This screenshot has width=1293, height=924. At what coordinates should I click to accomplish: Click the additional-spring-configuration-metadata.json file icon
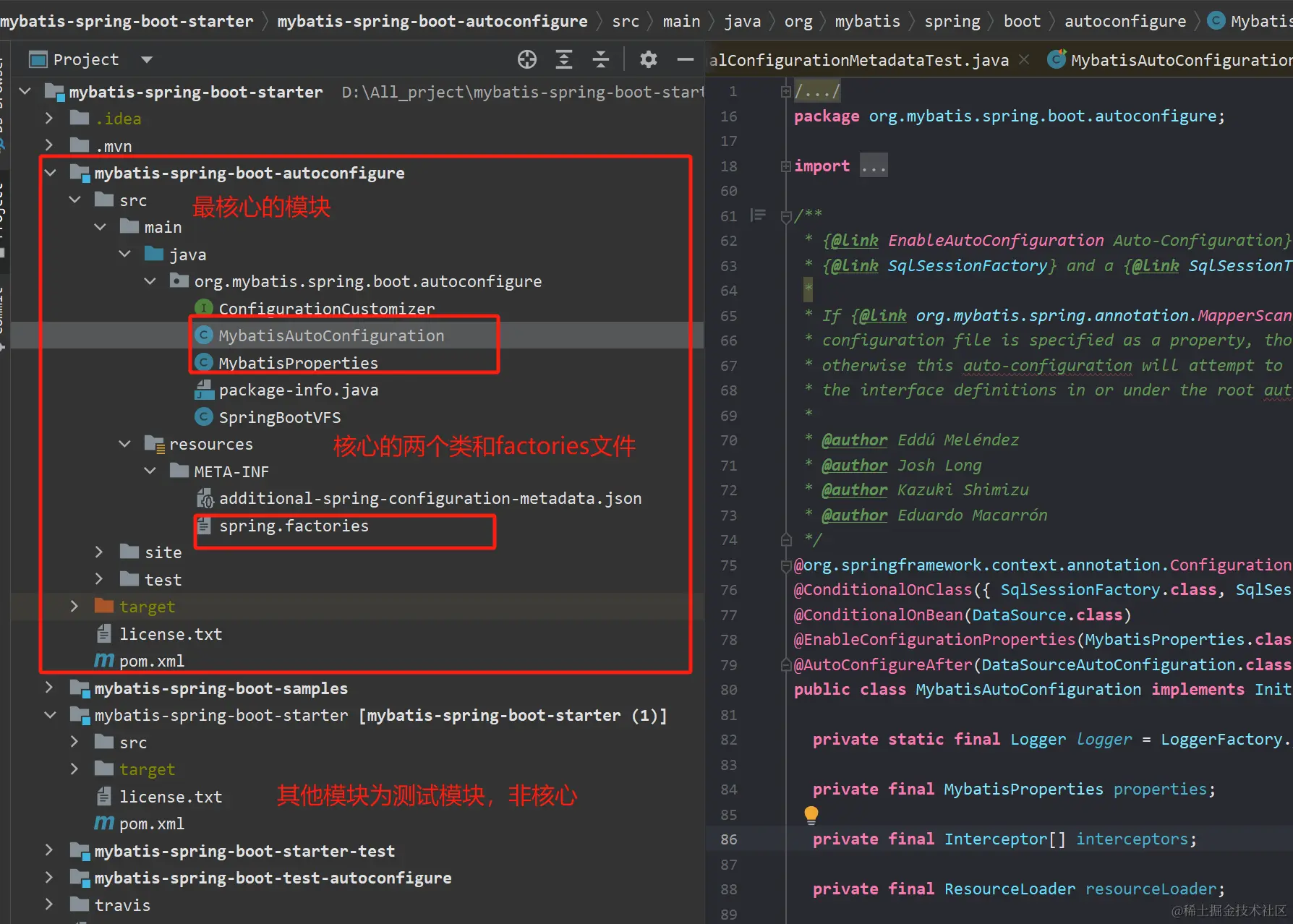point(205,498)
